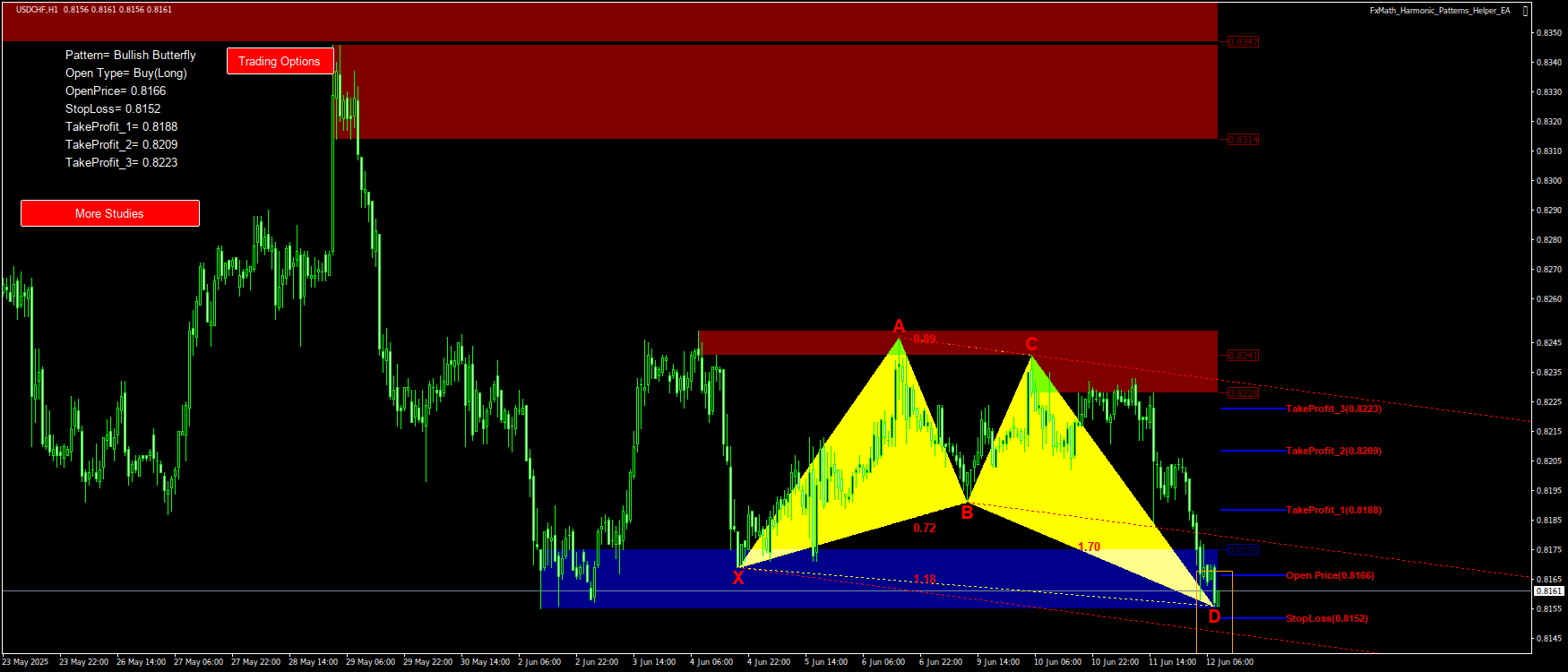The image size is (1568, 672).
Task: Select the red X pattern point marker
Action: pyautogui.click(x=738, y=579)
